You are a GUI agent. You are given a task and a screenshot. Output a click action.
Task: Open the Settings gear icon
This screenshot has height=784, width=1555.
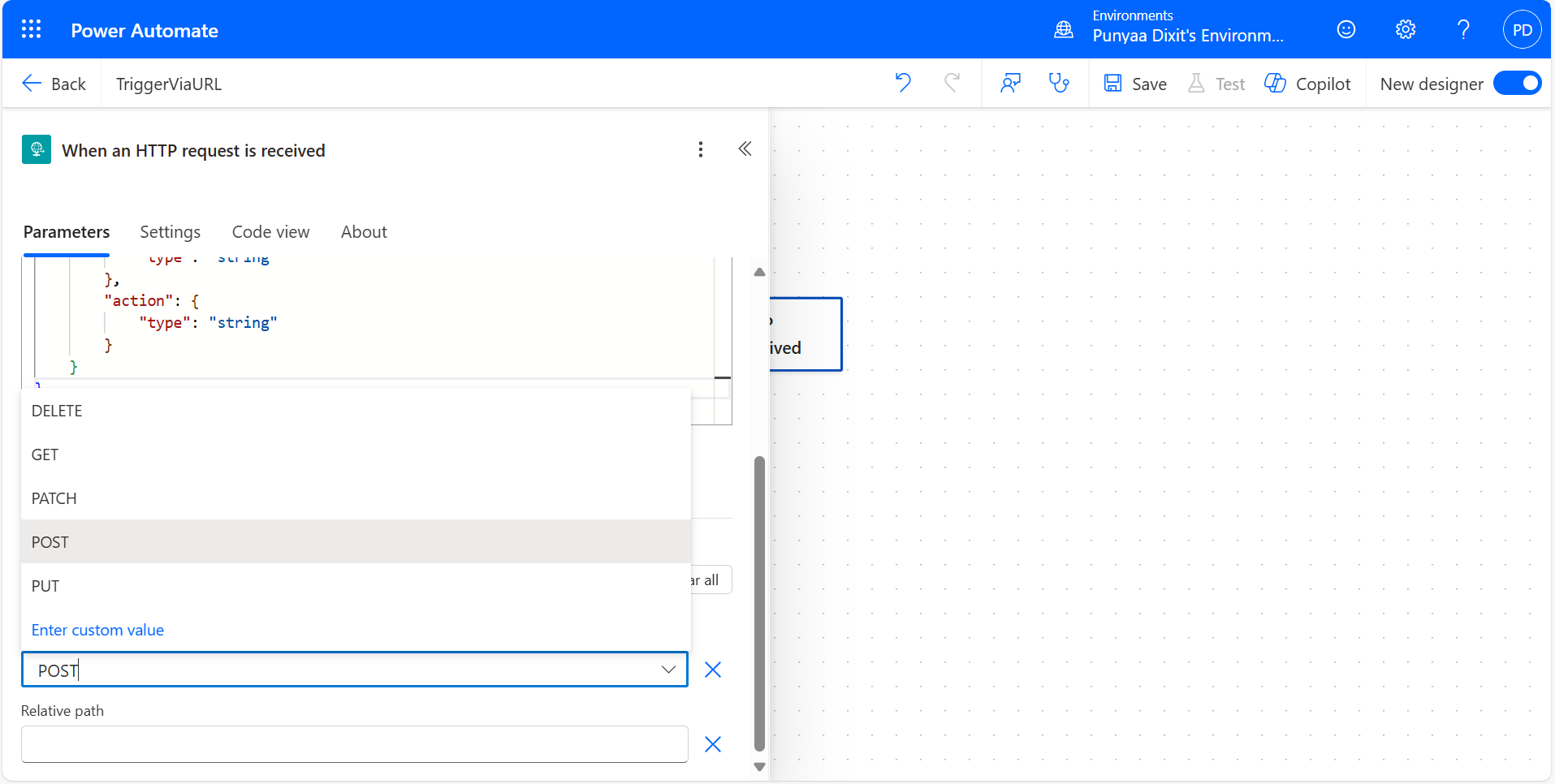click(x=1405, y=30)
